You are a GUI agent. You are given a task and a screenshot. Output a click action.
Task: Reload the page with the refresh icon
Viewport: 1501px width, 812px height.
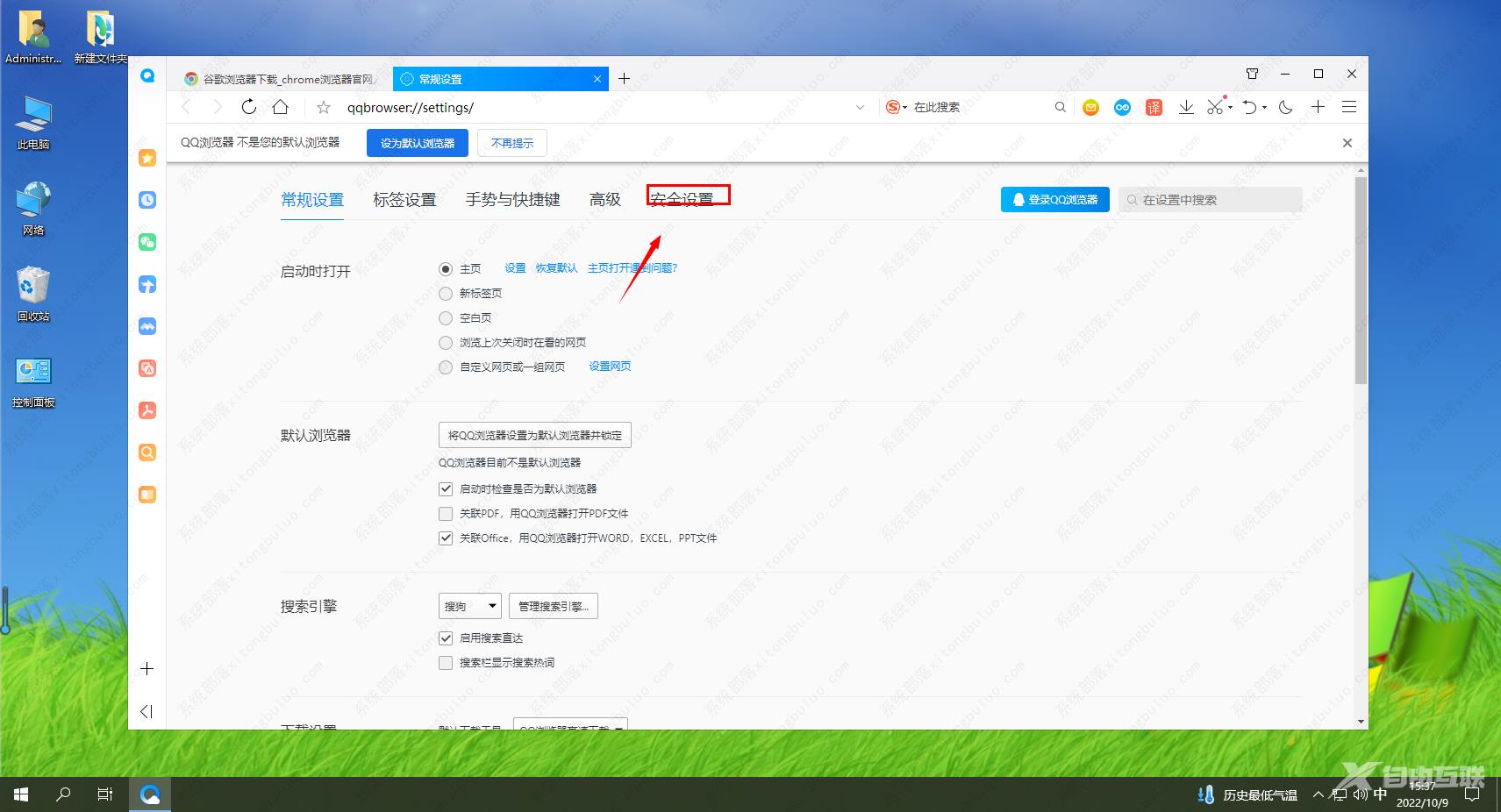coord(249,107)
